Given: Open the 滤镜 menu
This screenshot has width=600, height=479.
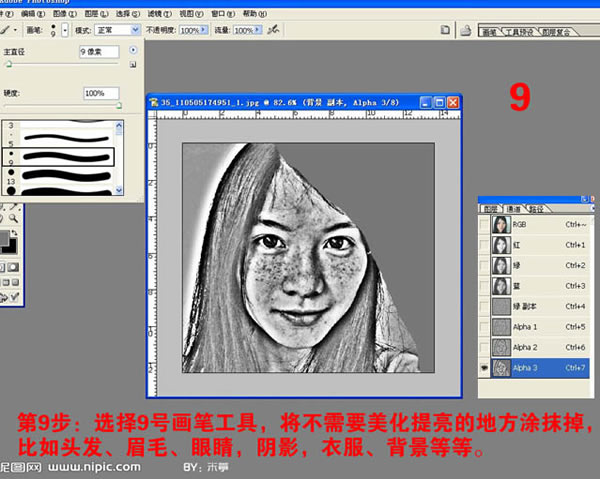Looking at the screenshot, I should pyautogui.click(x=159, y=14).
